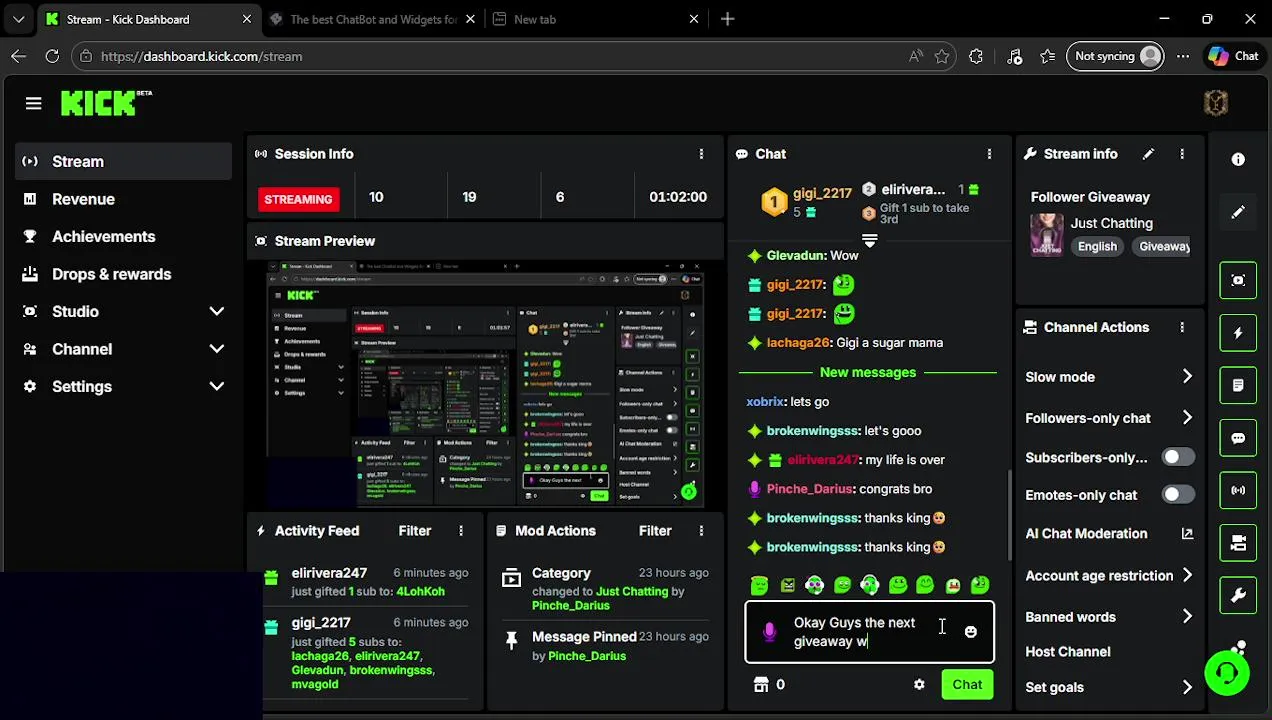
Task: Click Filter in the Activity Feed panel
Action: [x=414, y=531]
